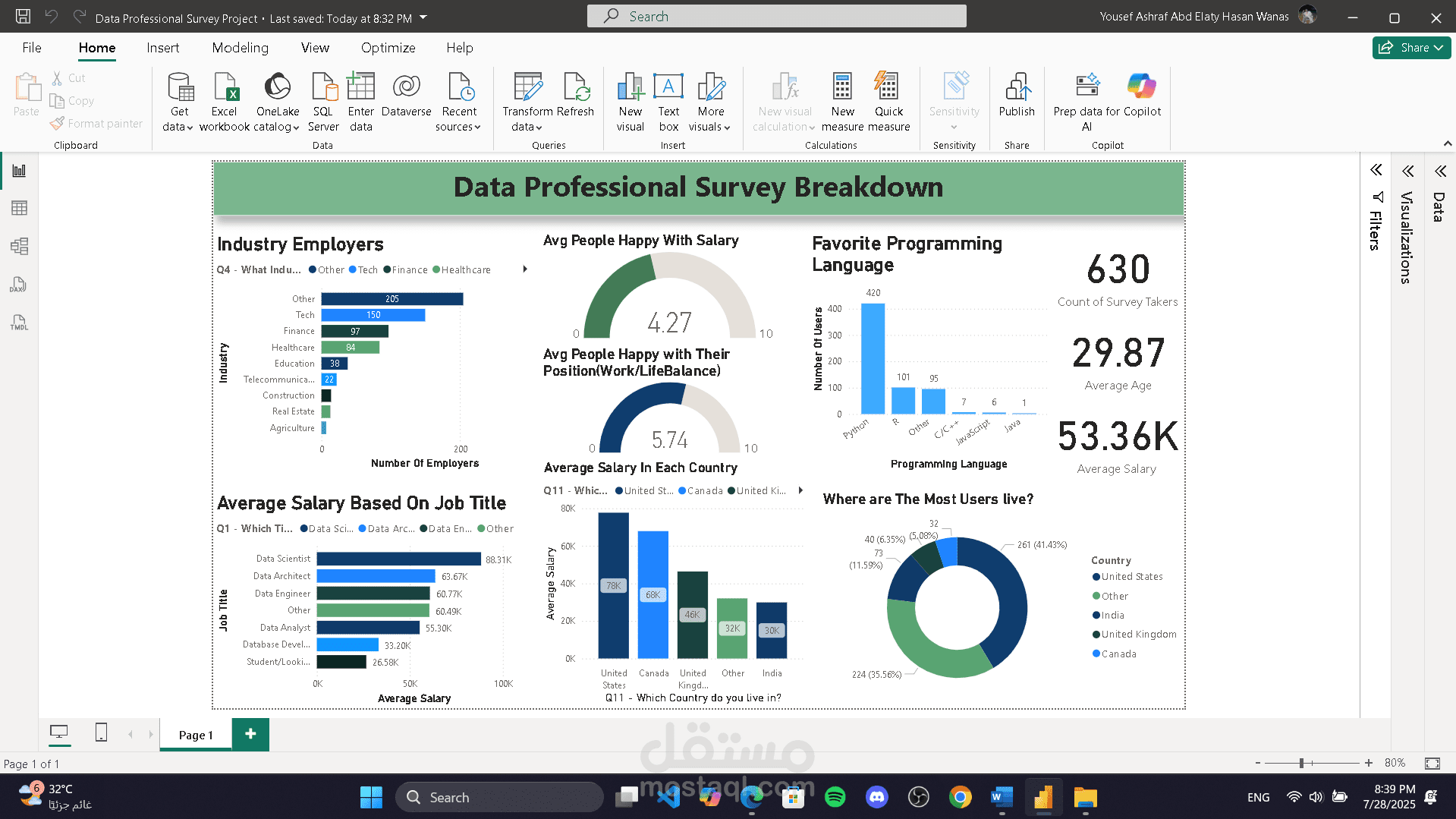Open Recent sources dropdown
The height and width of the screenshot is (819, 1456).
coord(459,102)
